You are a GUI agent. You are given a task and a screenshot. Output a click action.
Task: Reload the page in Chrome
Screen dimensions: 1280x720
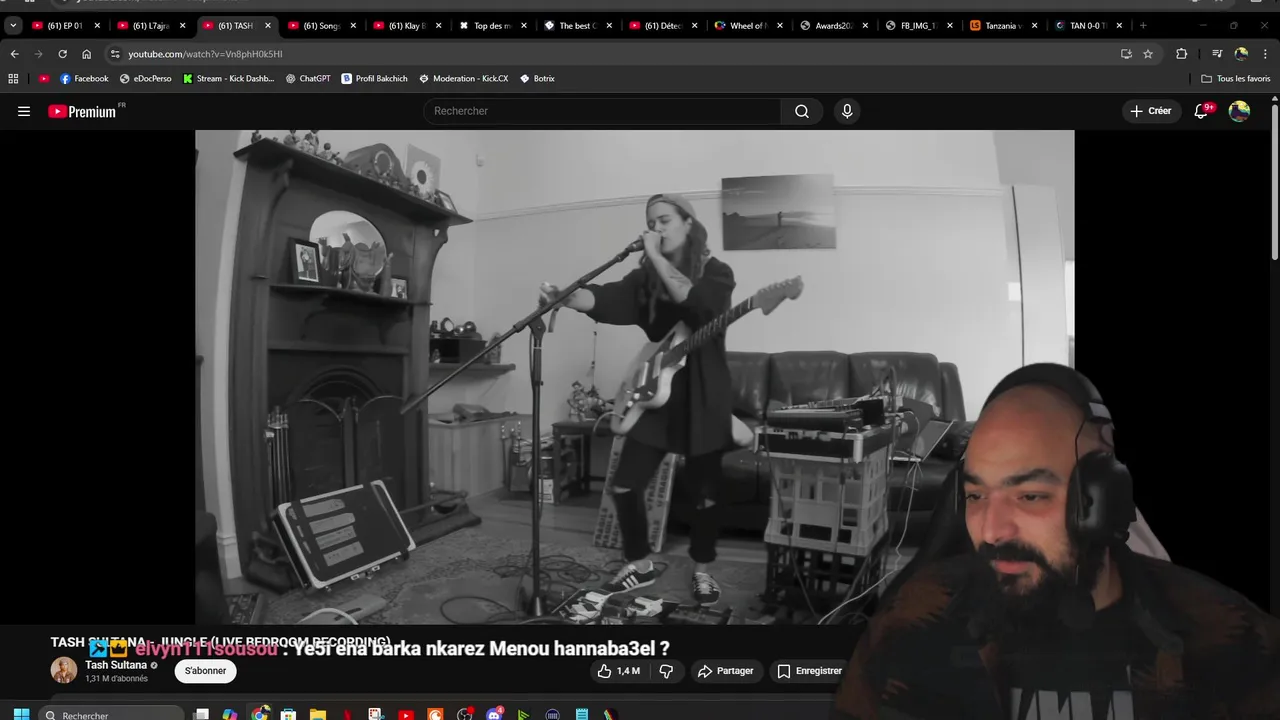pos(62,54)
